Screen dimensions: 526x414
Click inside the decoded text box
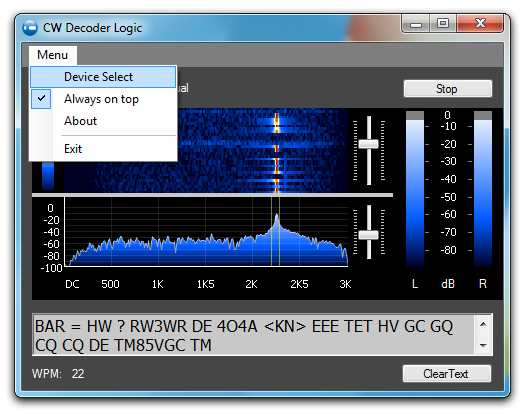coord(254,335)
